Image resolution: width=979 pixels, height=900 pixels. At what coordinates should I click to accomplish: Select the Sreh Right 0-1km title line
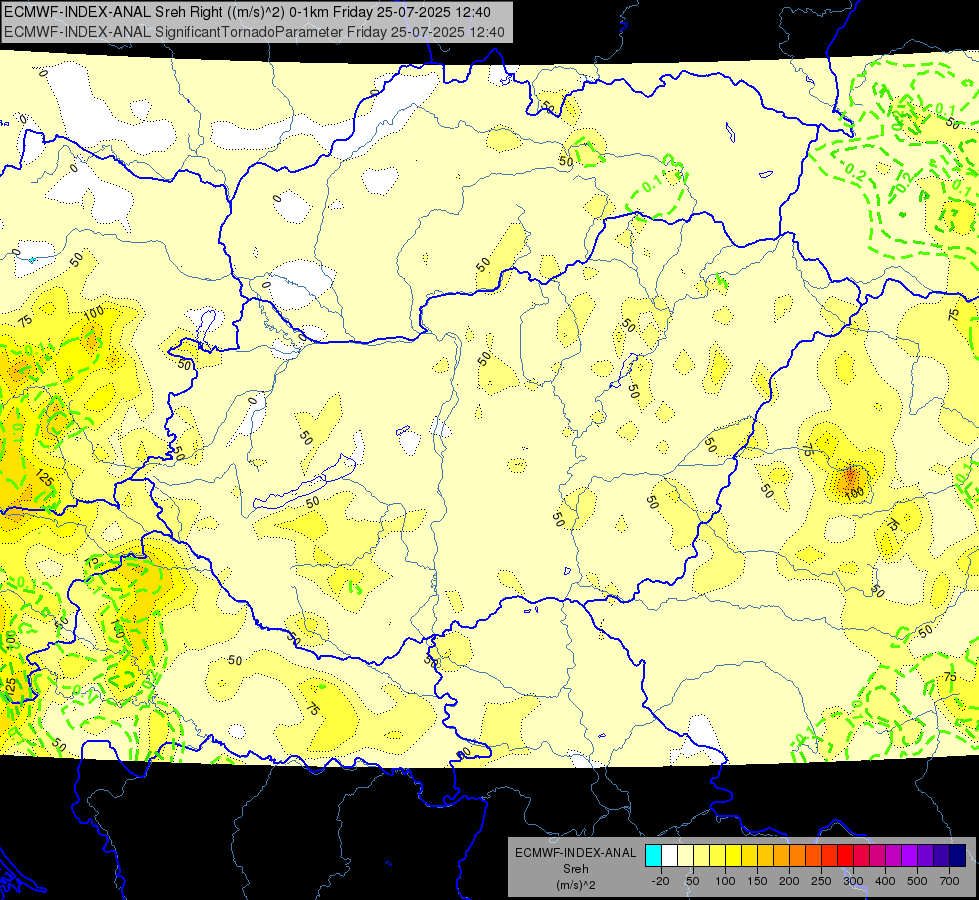point(247,12)
